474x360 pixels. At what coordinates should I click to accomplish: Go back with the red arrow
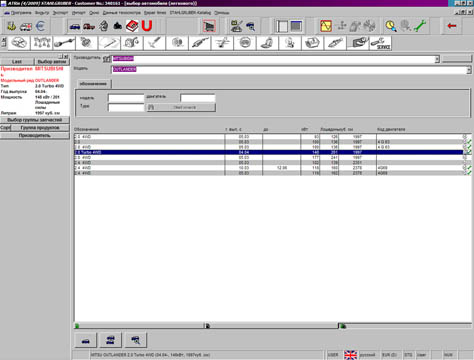click(x=452, y=26)
